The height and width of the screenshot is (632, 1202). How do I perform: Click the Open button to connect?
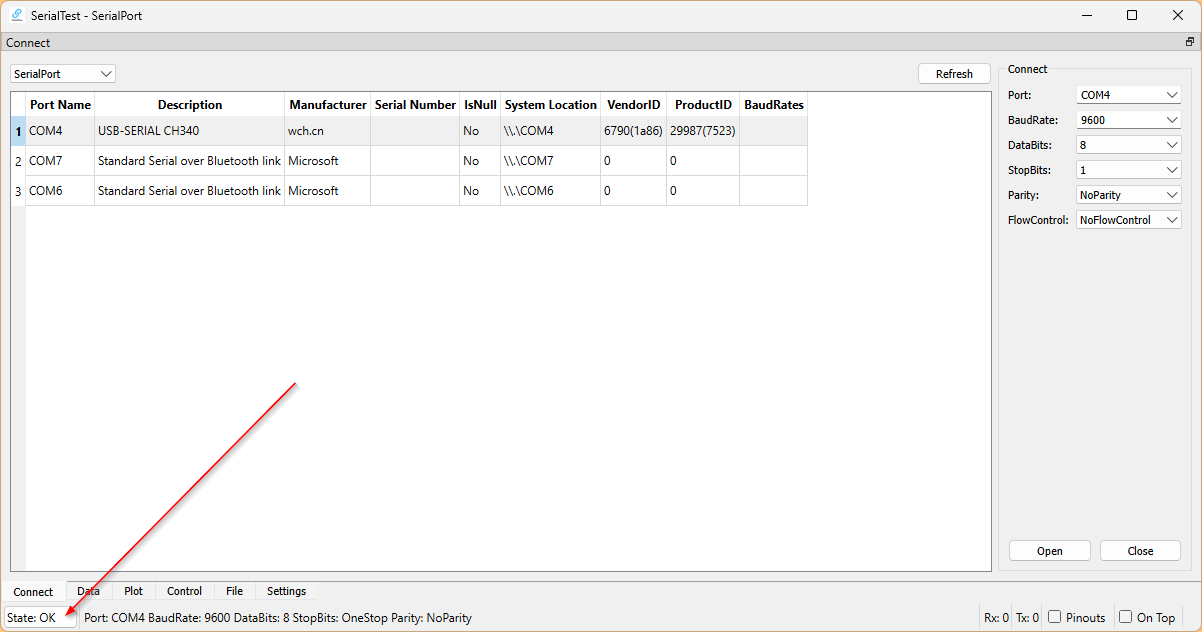click(x=1049, y=551)
